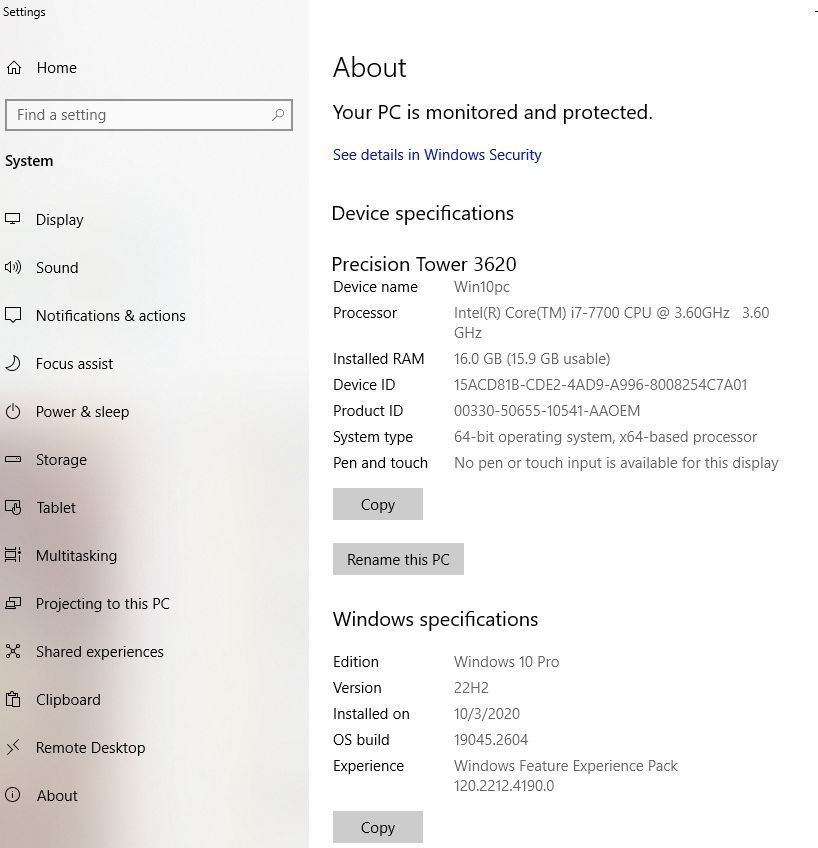The image size is (818, 848).
Task: Click the Multitasking icon
Action: point(13,555)
